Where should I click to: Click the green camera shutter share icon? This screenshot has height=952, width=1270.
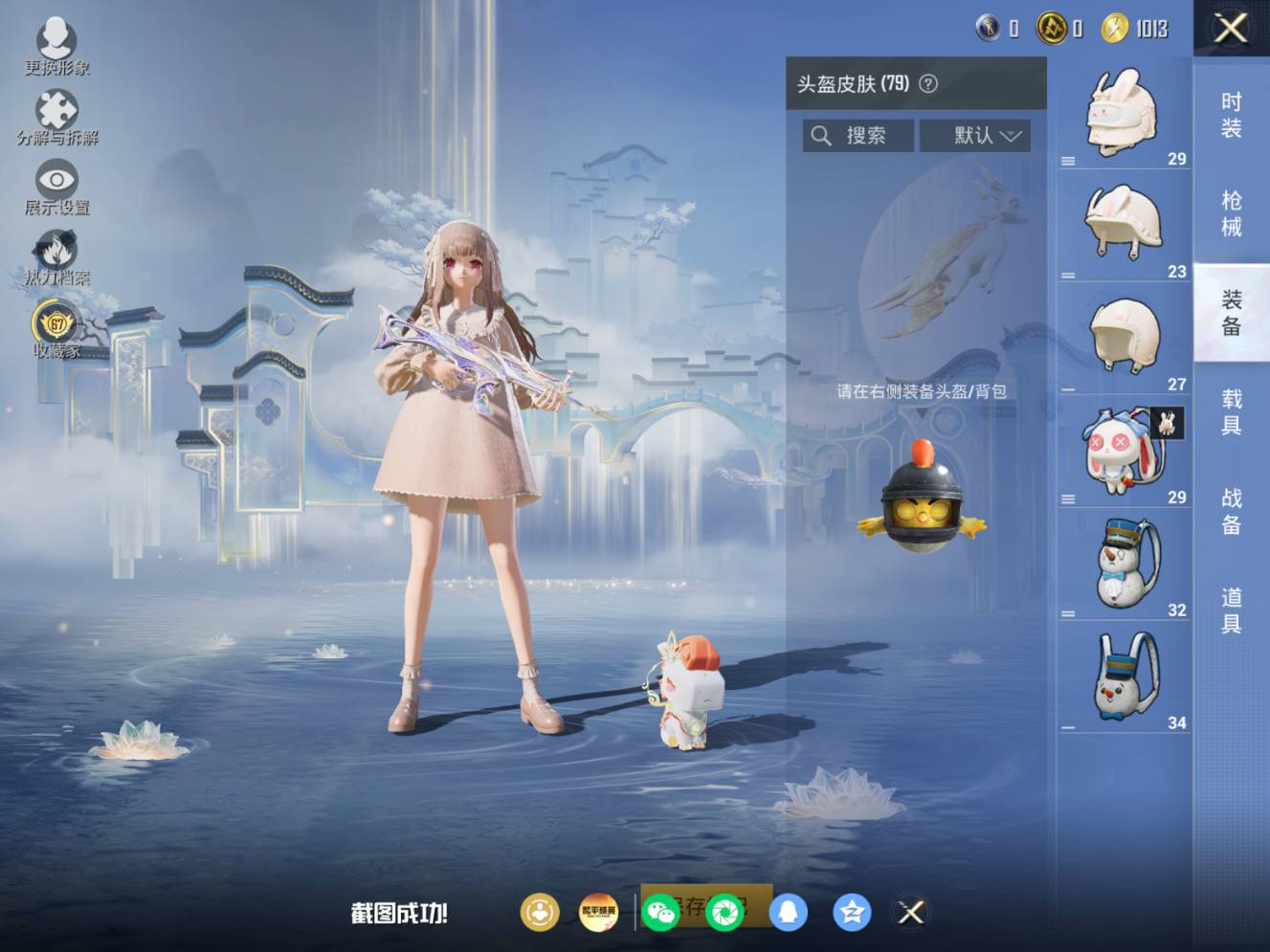point(724,913)
